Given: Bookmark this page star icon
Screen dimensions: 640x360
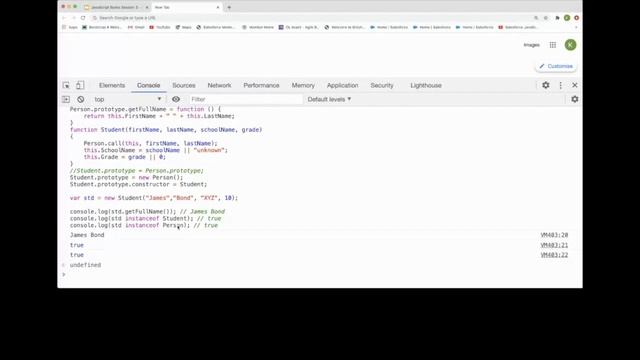Looking at the screenshot, I should click(546, 18).
